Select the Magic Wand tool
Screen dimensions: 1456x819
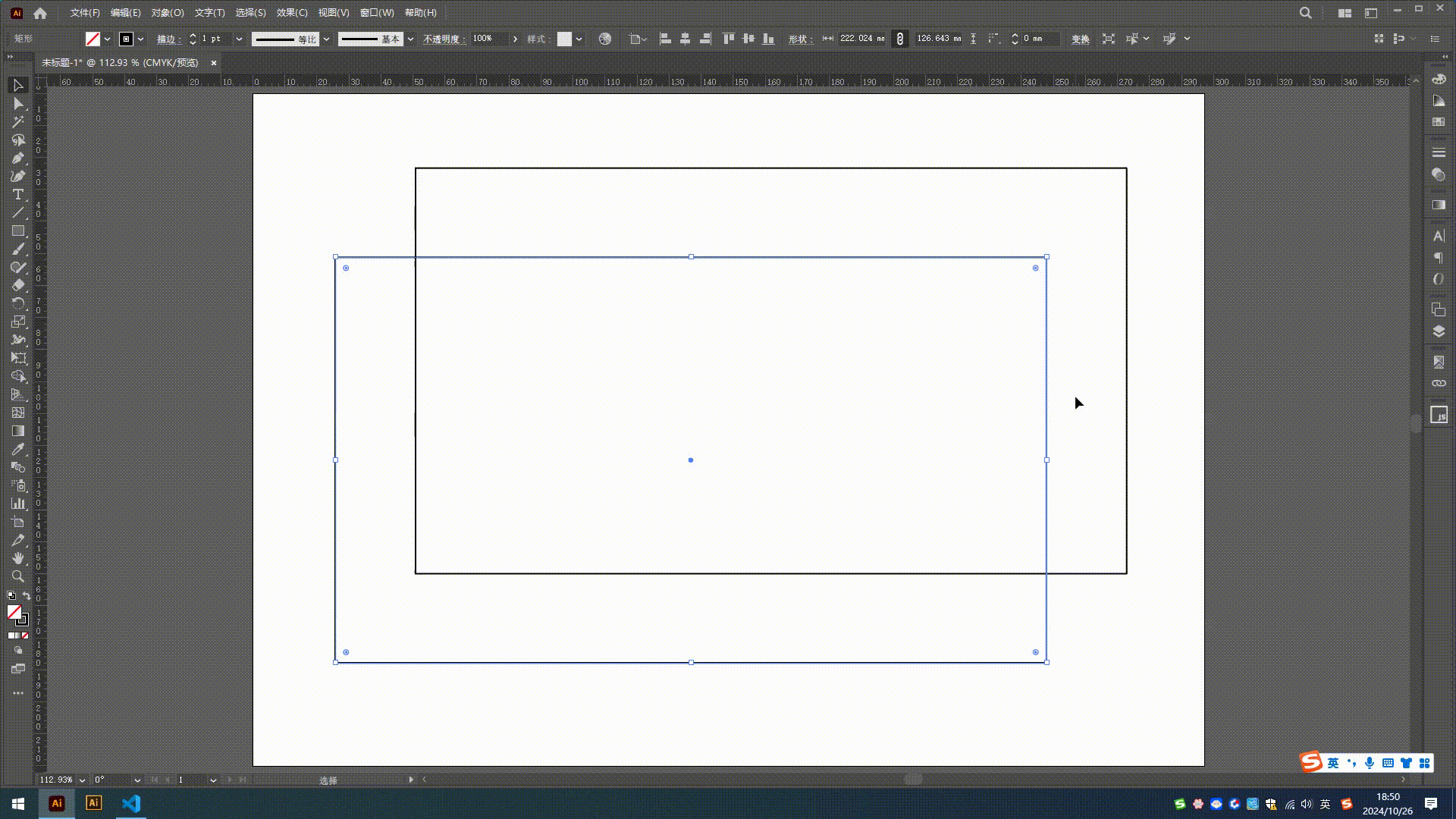18,122
